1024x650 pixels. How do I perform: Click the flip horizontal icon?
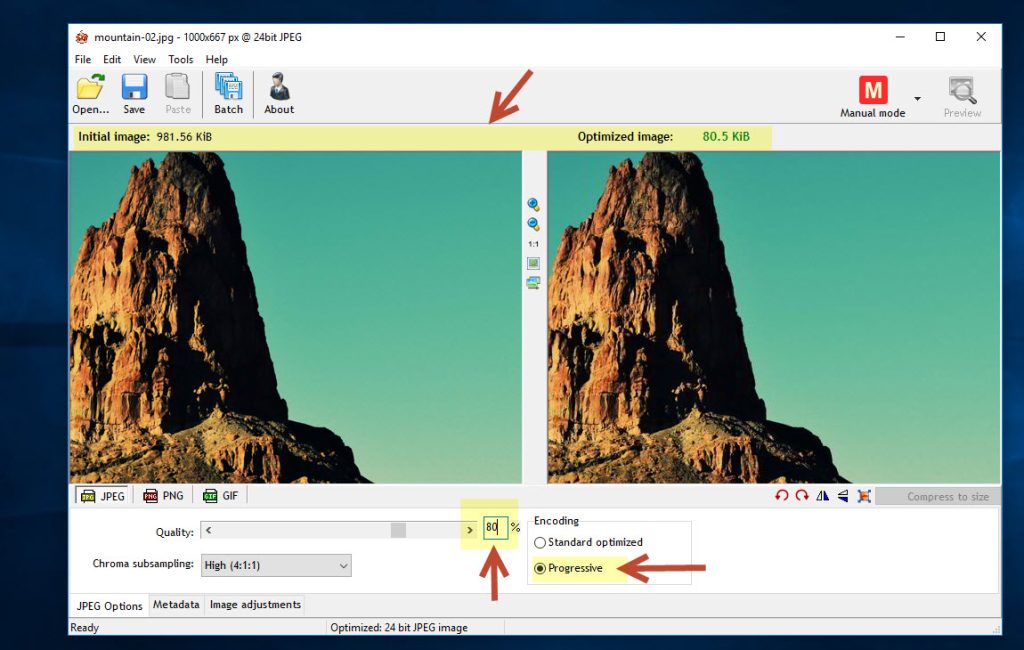pyautogui.click(x=823, y=496)
